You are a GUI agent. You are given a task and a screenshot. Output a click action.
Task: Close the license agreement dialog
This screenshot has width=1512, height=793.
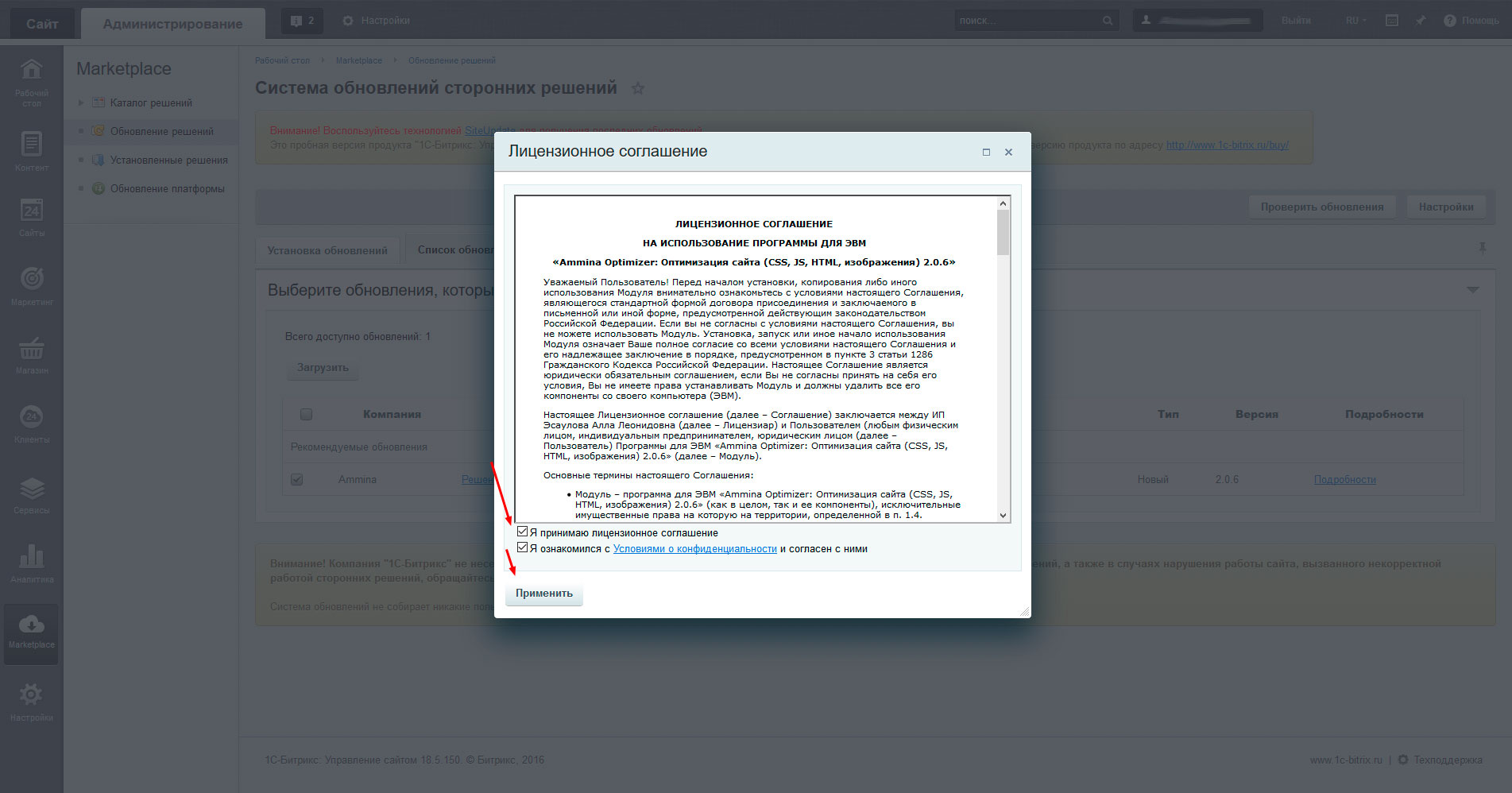coord(1008,152)
